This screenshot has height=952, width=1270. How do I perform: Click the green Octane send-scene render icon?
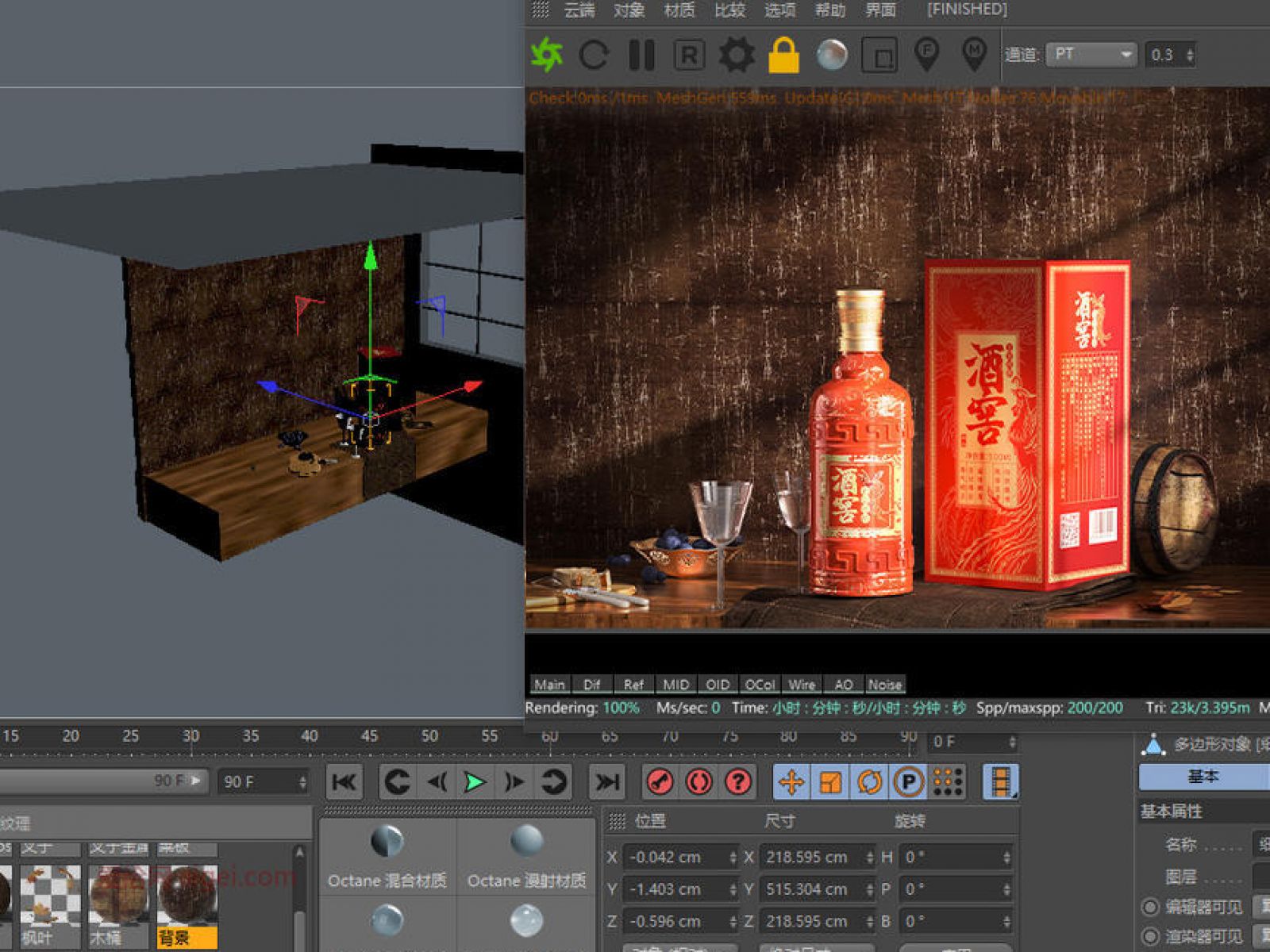pyautogui.click(x=547, y=55)
